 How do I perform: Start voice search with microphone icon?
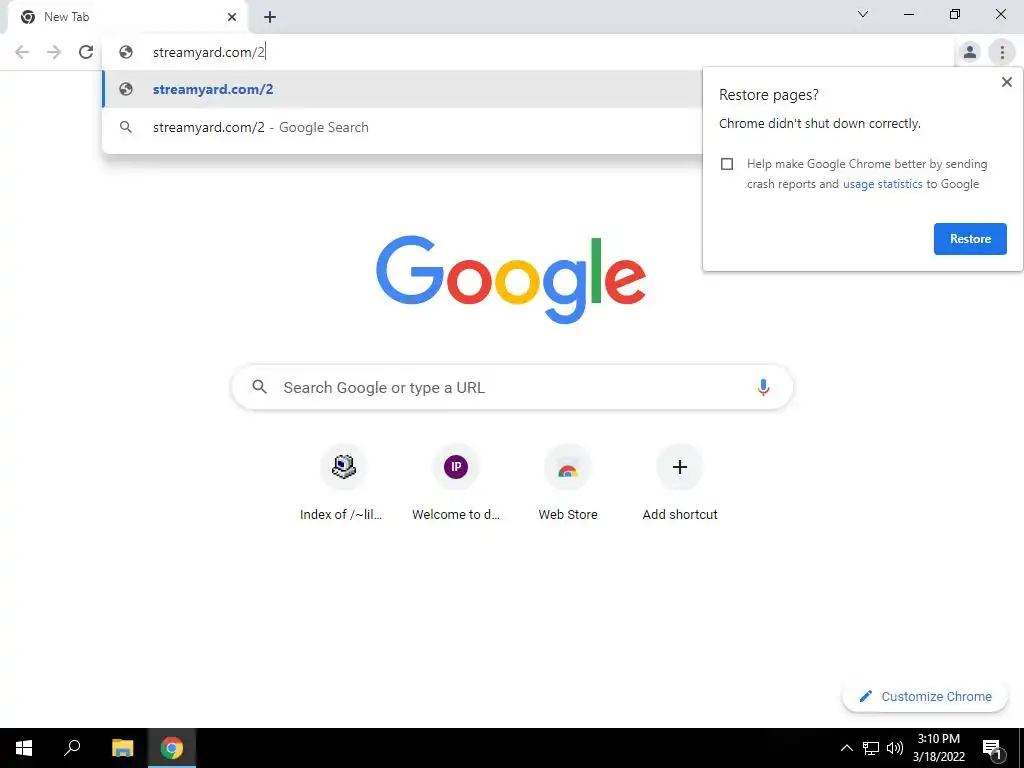point(763,387)
